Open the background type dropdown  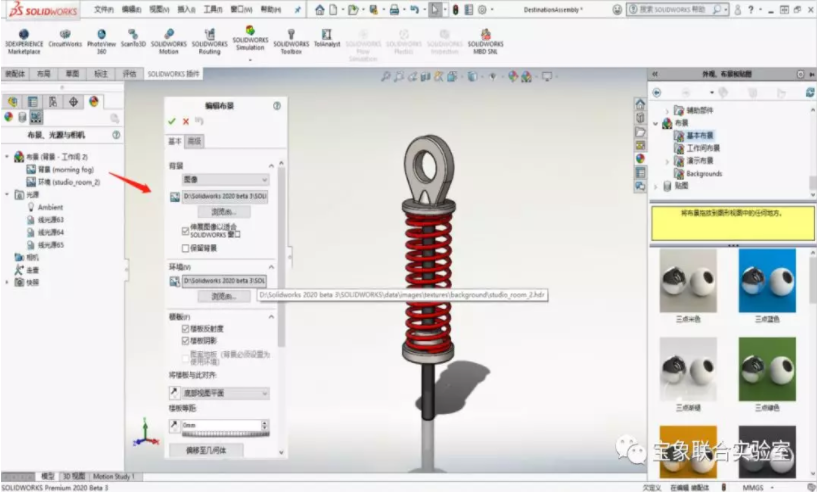pyautogui.click(x=225, y=179)
